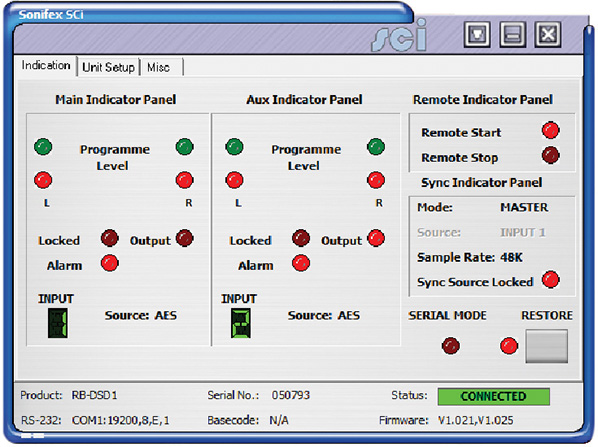Click the Aux panel 'Source: AES' text

click(324, 316)
